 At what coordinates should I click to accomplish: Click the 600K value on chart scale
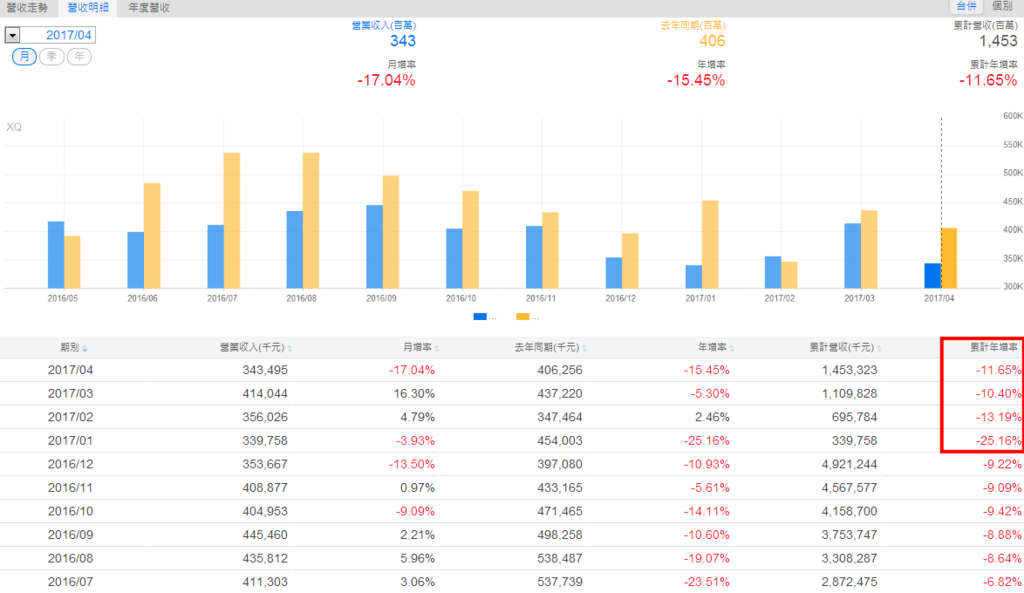point(1013,116)
